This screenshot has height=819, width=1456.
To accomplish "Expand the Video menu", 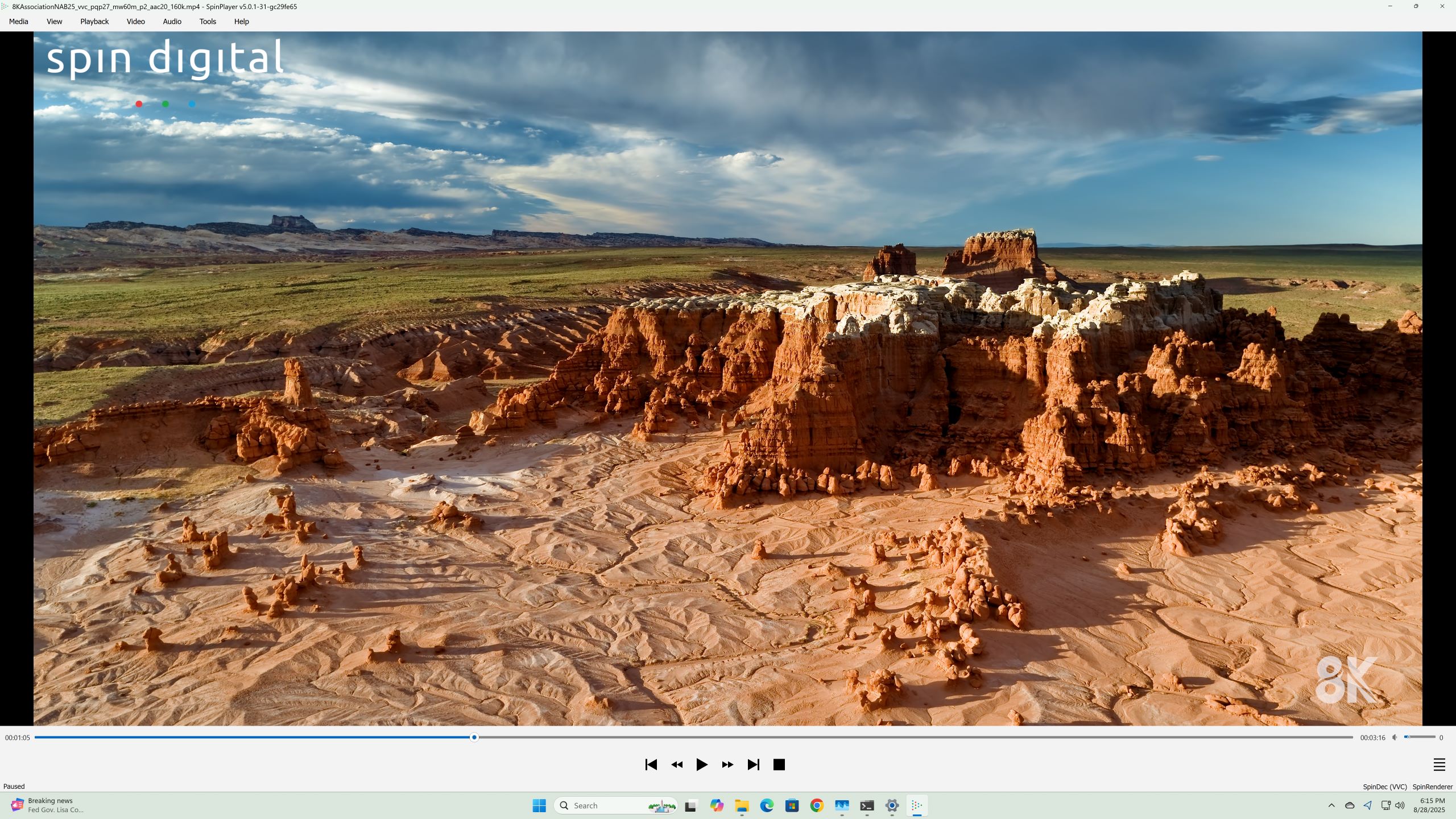I will (x=135, y=22).
